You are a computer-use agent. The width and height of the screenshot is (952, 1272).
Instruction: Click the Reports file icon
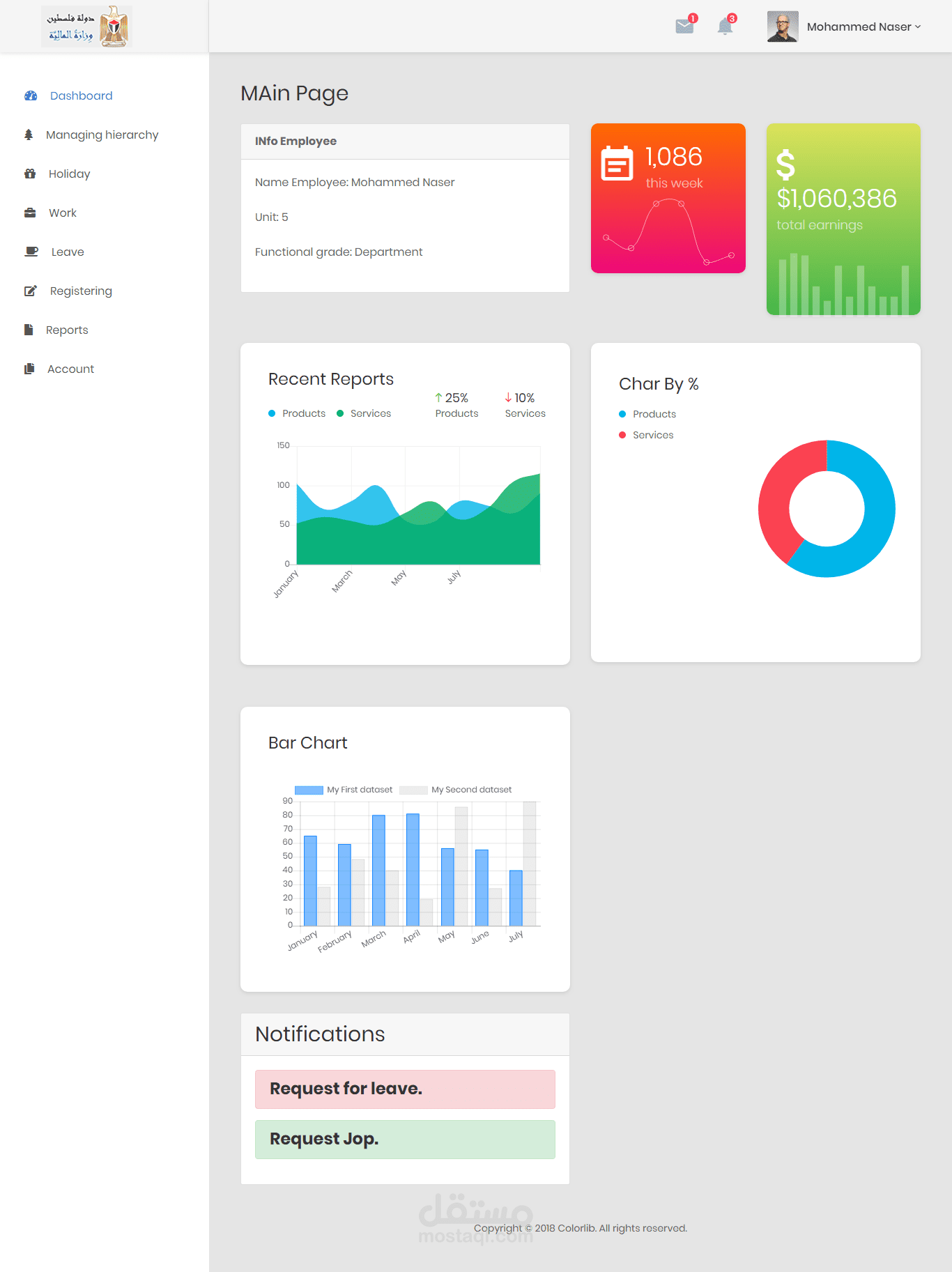(x=29, y=330)
